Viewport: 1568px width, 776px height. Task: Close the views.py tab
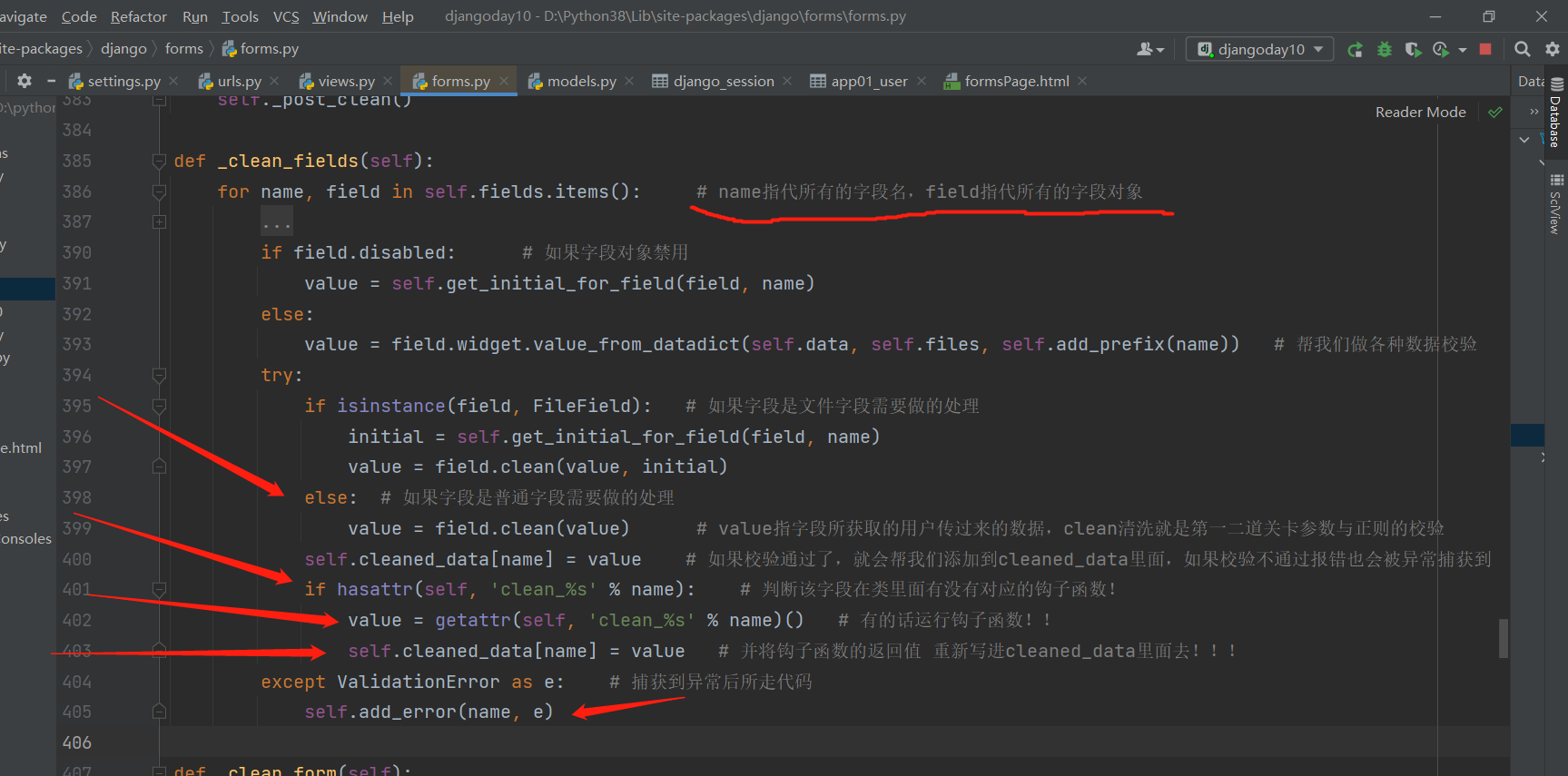tap(388, 81)
